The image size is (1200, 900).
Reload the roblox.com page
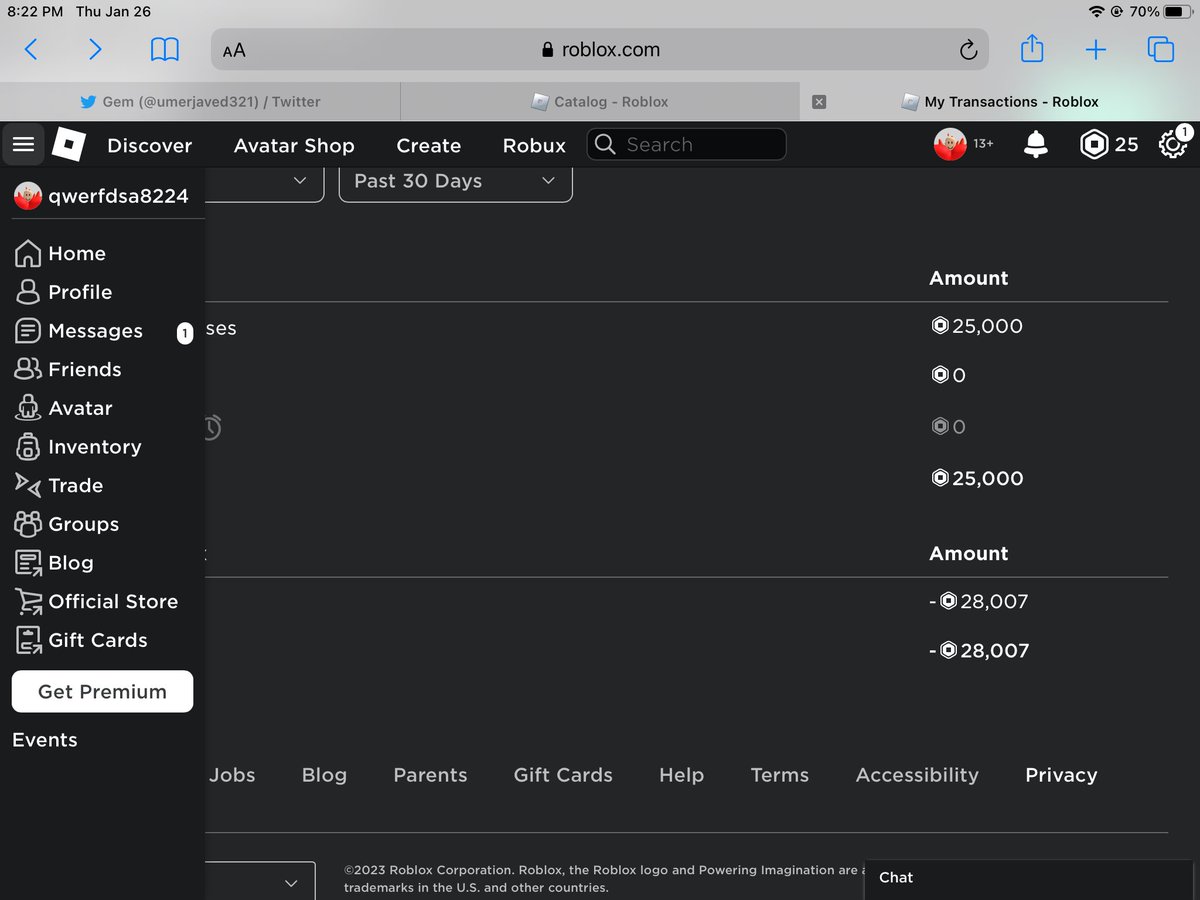coord(968,50)
